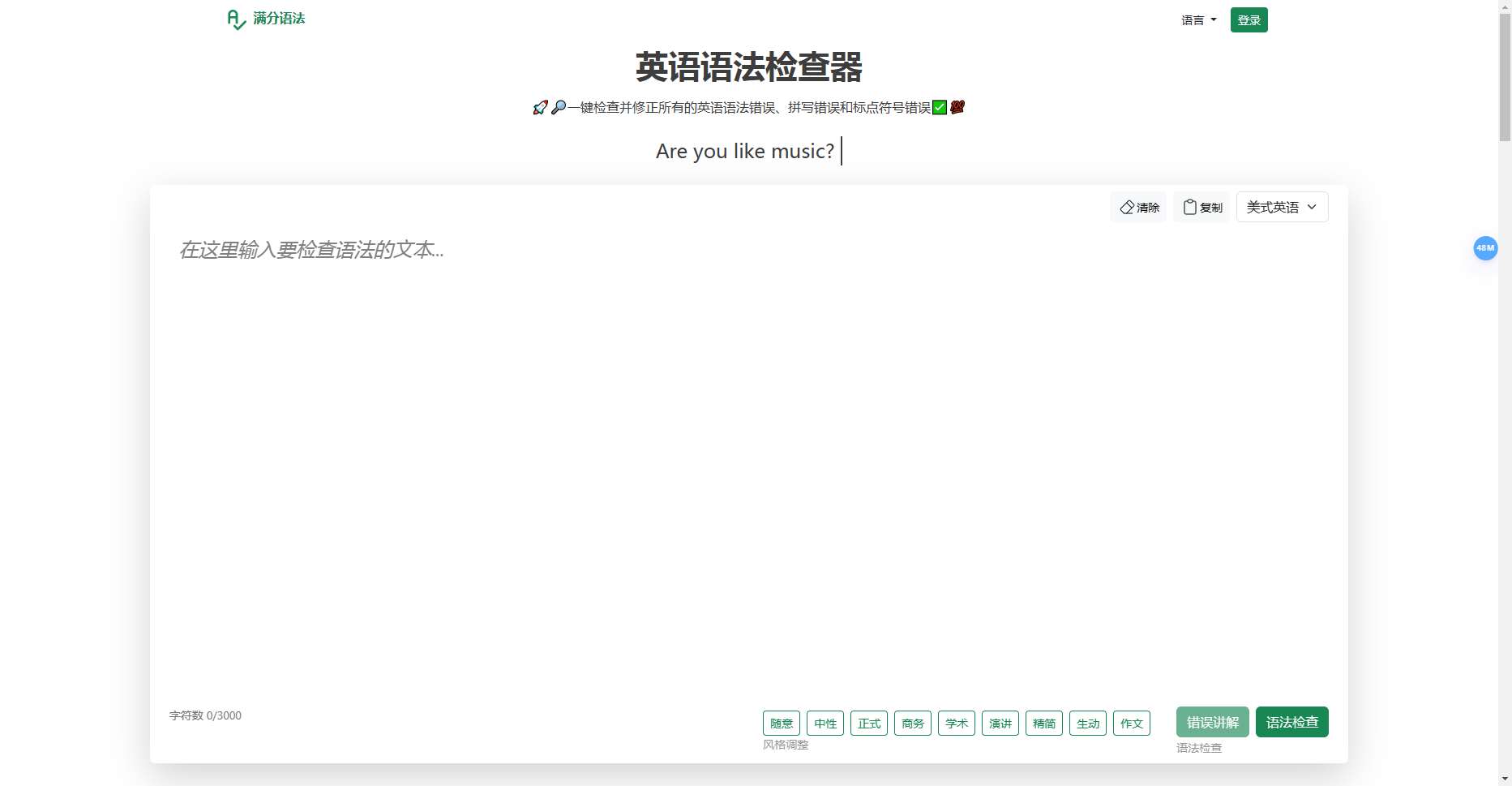This screenshot has width=1512, height=786.
Task: Click the magnifying glass emoji in the subtitle
Action: pyautogui.click(x=559, y=107)
